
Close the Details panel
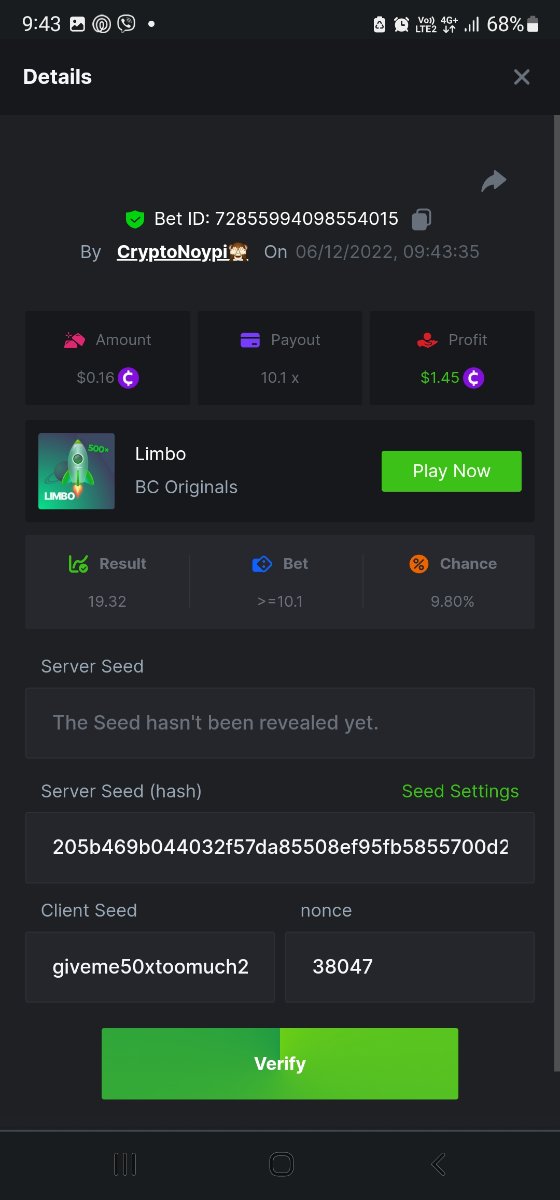tap(521, 77)
